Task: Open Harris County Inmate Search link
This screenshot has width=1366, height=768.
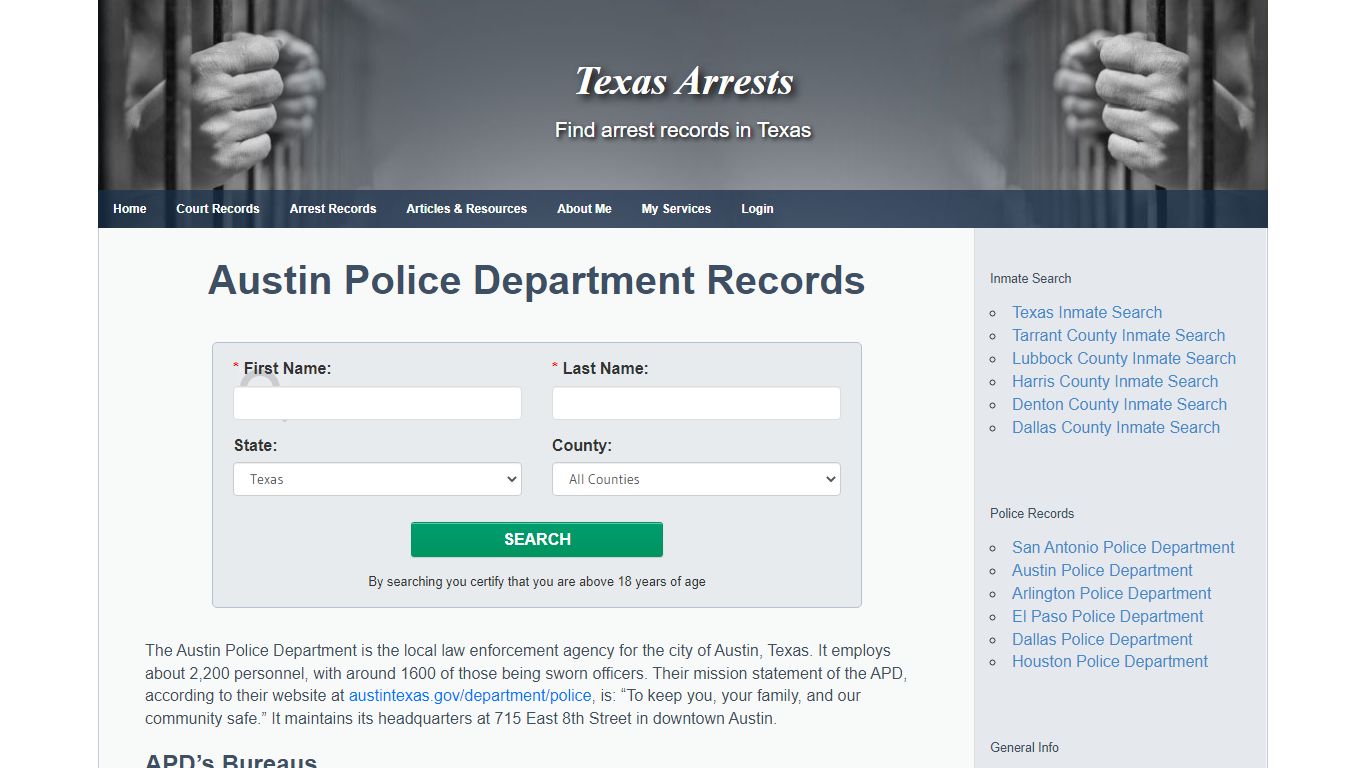Action: pyautogui.click(x=1115, y=381)
